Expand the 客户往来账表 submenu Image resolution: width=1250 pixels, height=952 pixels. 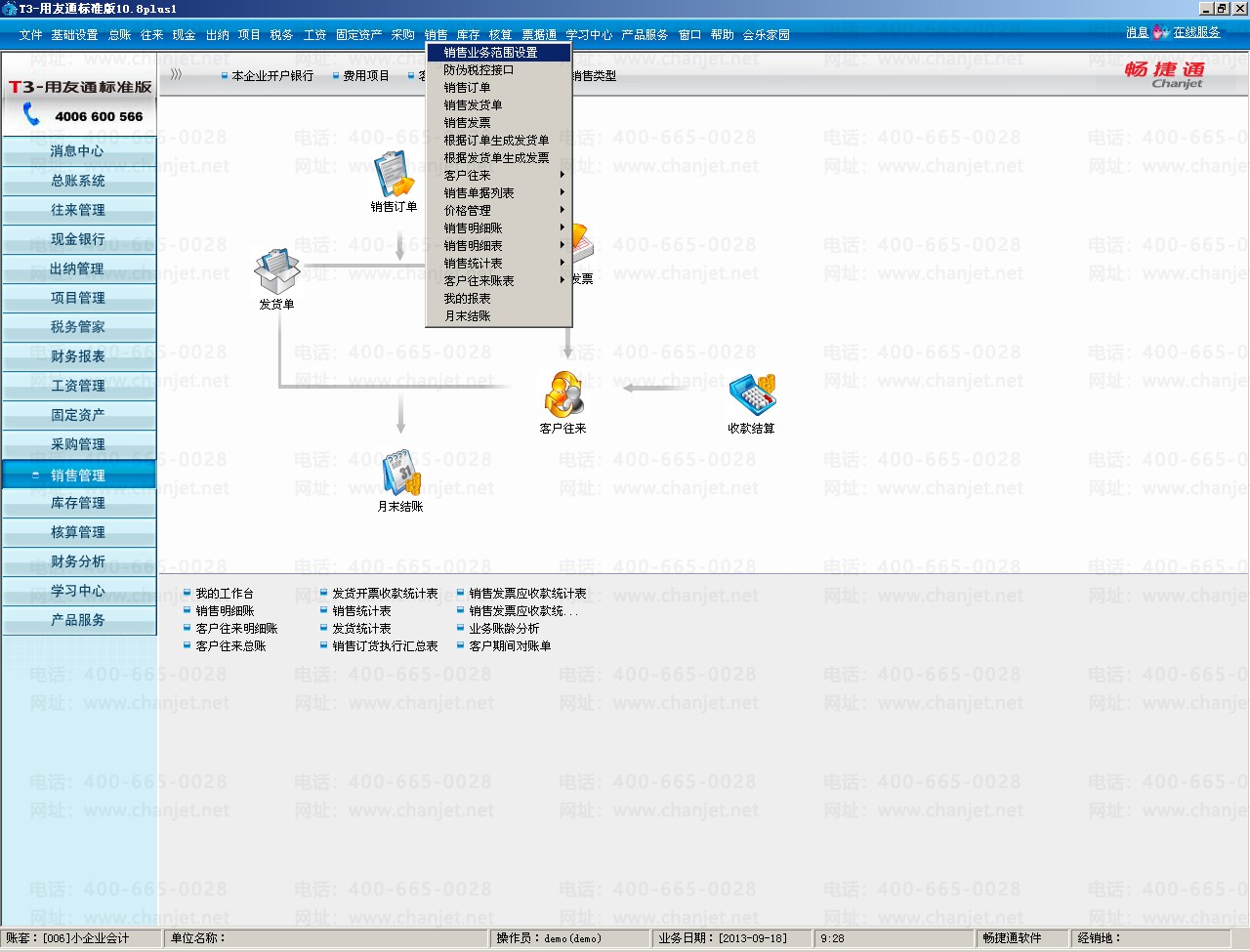click(x=499, y=281)
